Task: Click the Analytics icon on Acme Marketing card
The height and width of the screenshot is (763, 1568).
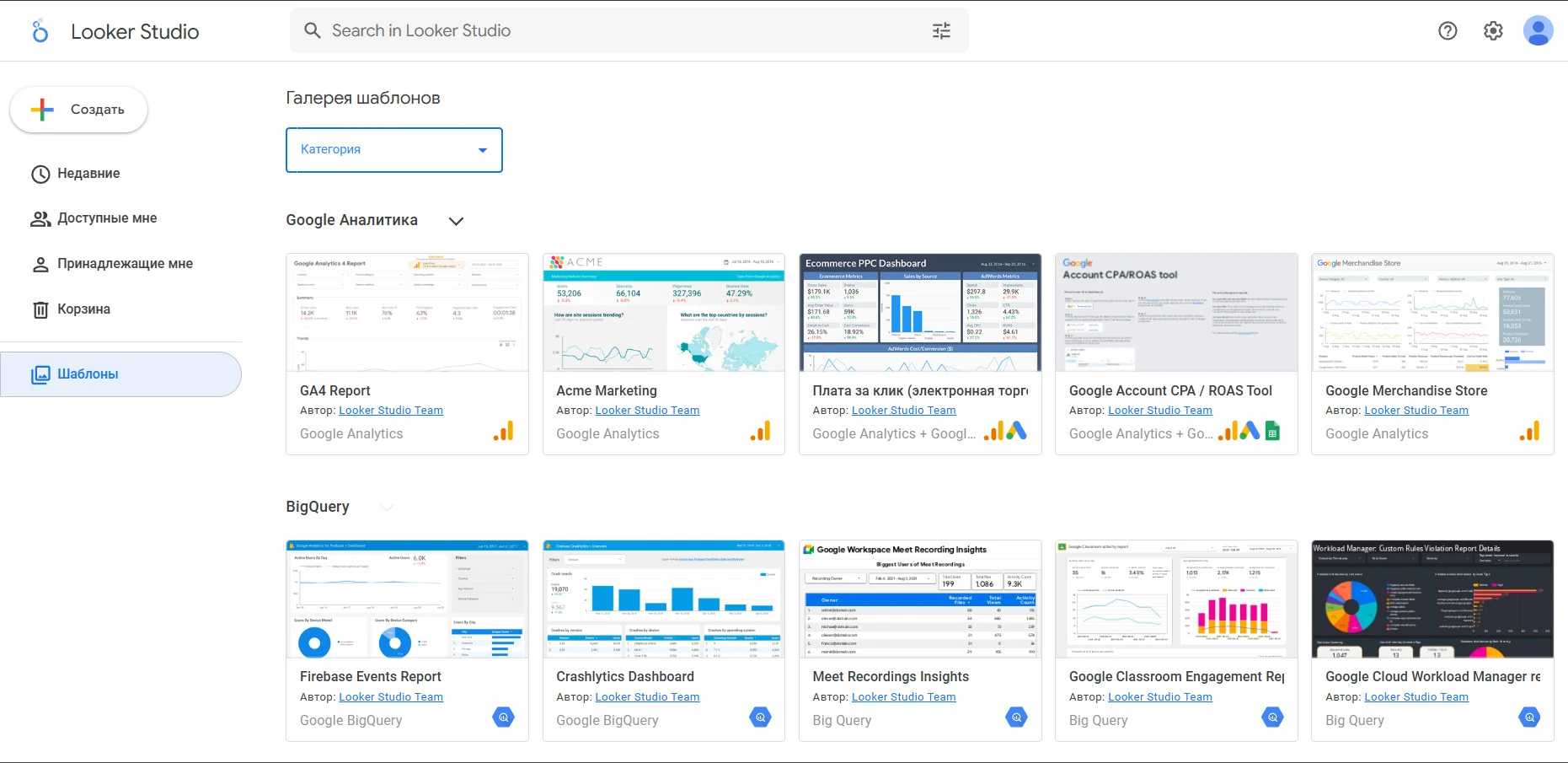Action: click(760, 432)
